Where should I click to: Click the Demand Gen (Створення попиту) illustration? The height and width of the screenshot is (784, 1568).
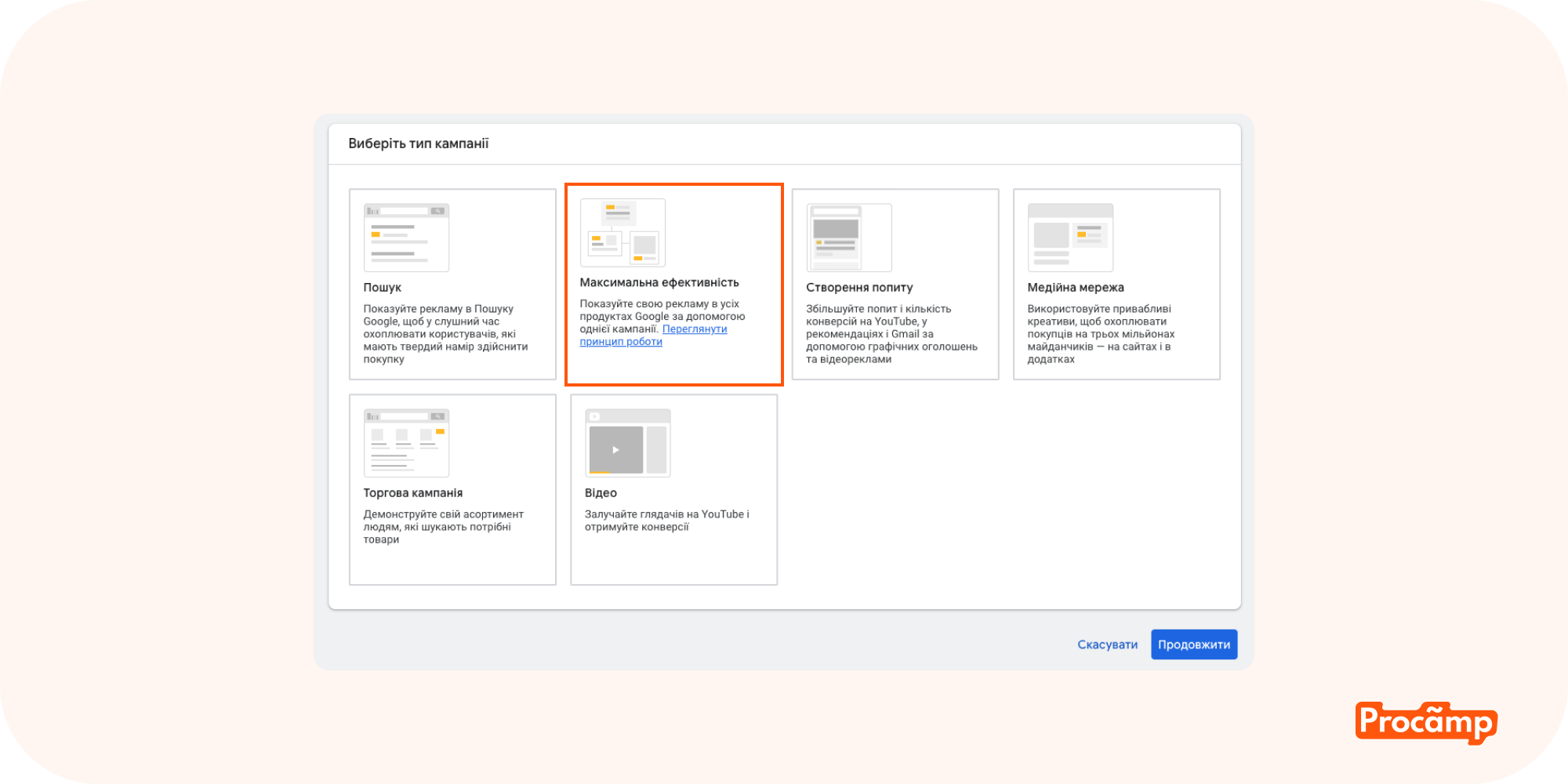[x=849, y=238]
